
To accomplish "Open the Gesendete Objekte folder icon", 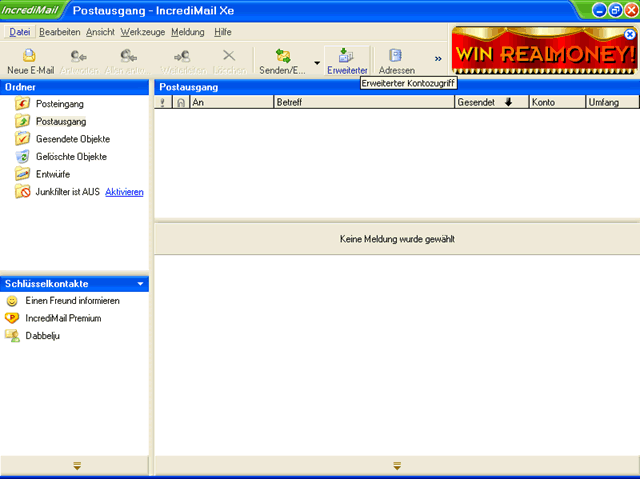I will pyautogui.click(x=22, y=139).
